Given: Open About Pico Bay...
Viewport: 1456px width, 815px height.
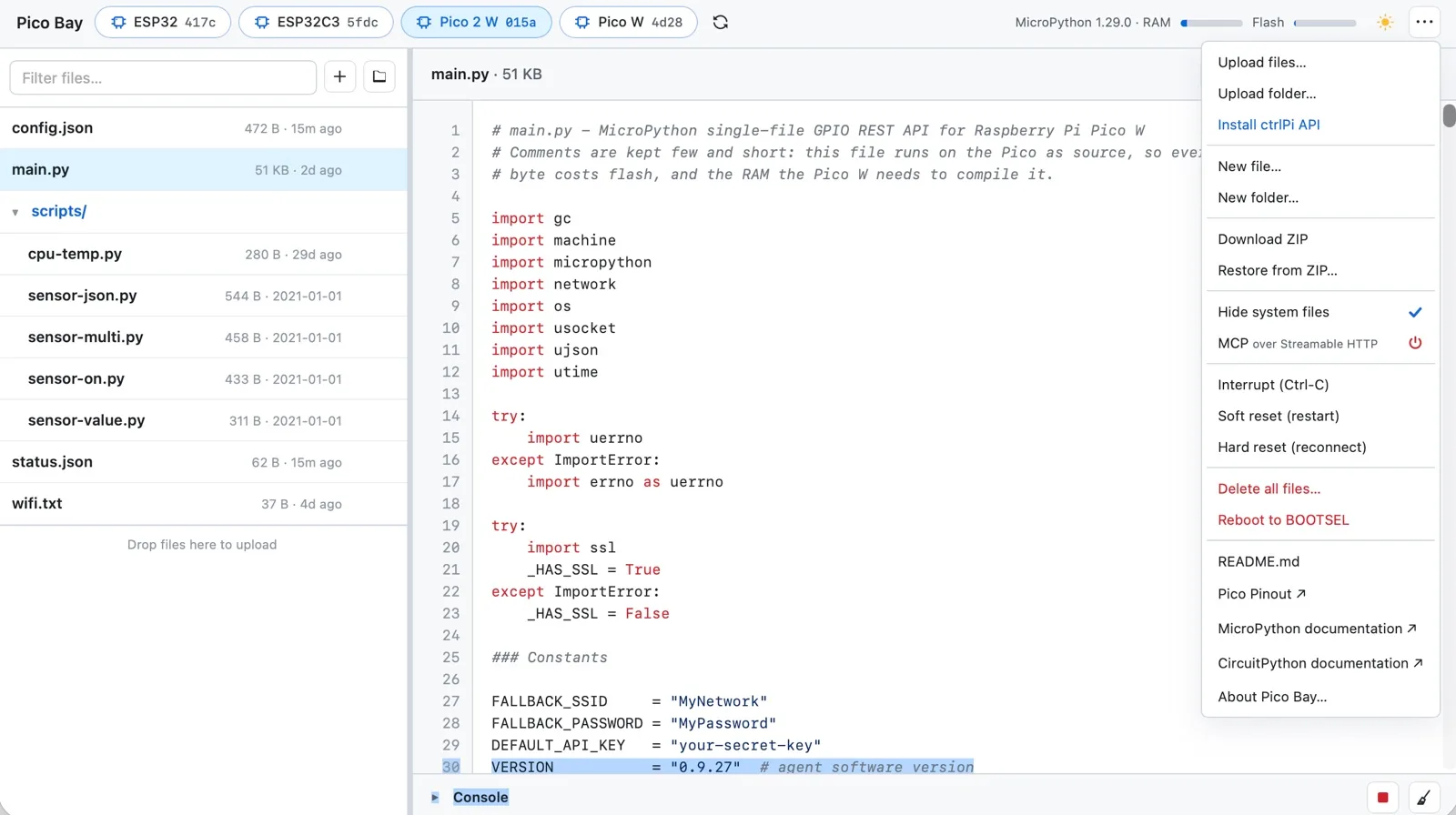Looking at the screenshot, I should 1320,697.
